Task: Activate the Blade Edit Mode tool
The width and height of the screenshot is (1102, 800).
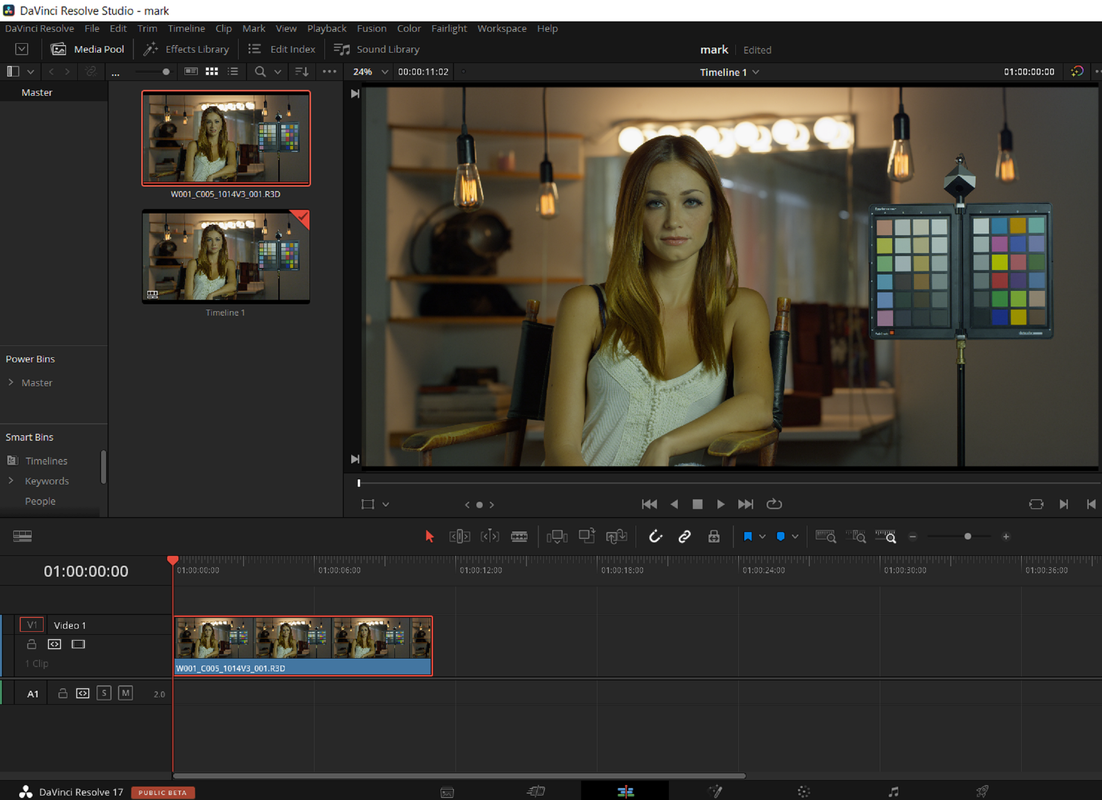Action: tap(519, 537)
